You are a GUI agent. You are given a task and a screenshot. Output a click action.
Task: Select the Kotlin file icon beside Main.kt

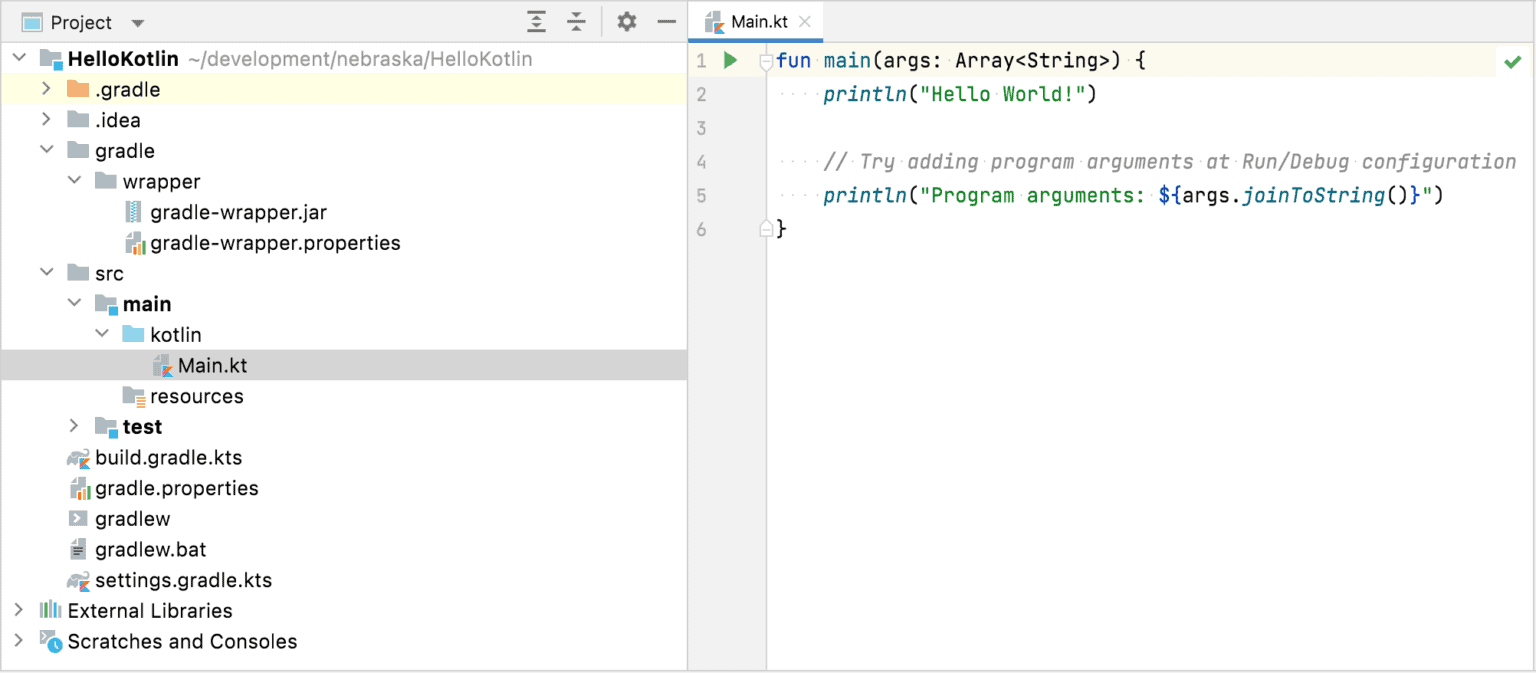(x=161, y=365)
